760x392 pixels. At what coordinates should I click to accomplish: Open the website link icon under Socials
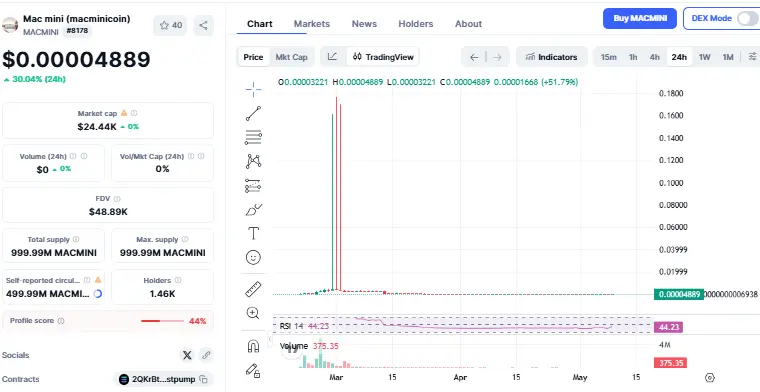click(206, 355)
